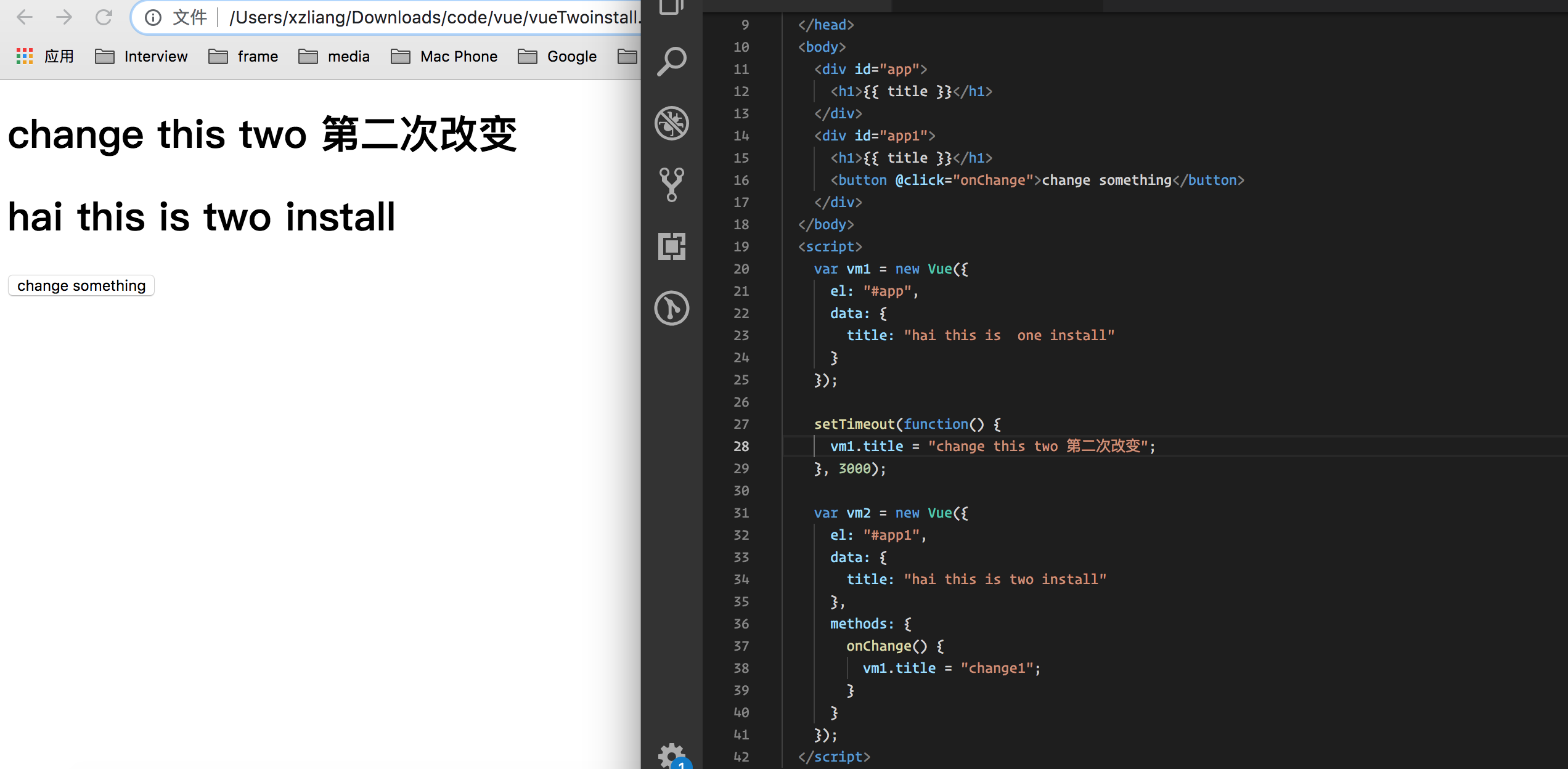The height and width of the screenshot is (769, 1568).
Task: Click line number 28 in the editor gutter
Action: 741,446
